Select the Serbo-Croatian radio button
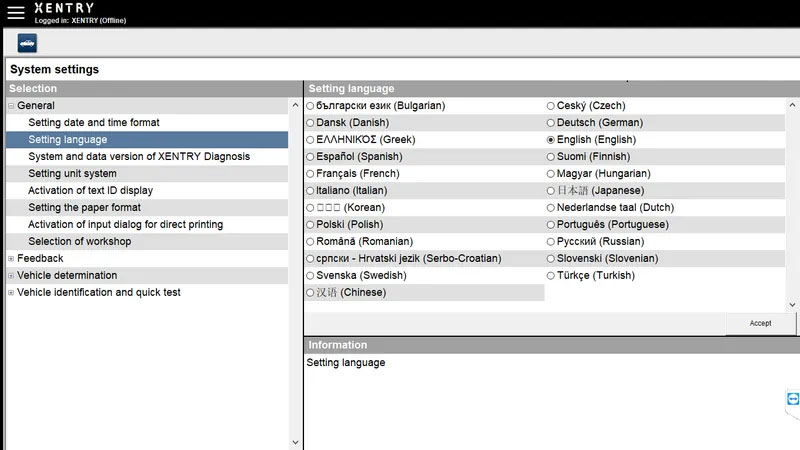800x450 pixels. [x=310, y=259]
